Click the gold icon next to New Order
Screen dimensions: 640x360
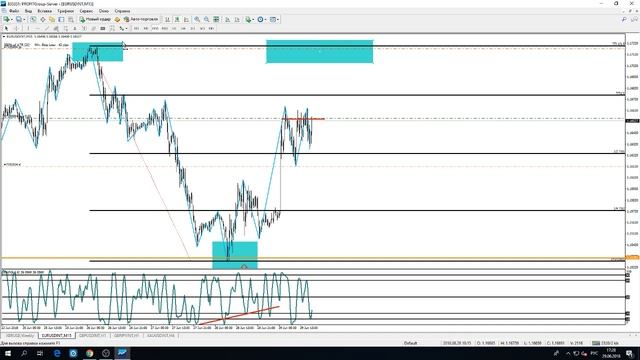[x=118, y=19]
